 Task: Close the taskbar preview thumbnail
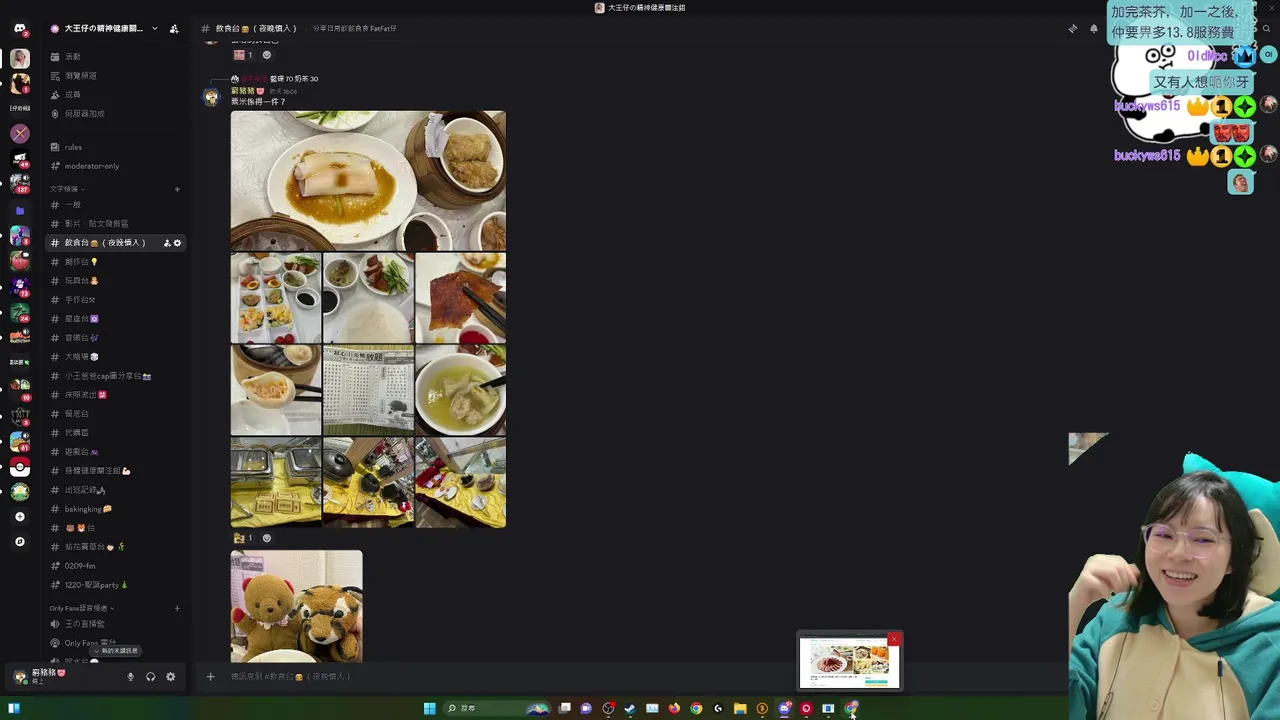(x=894, y=639)
